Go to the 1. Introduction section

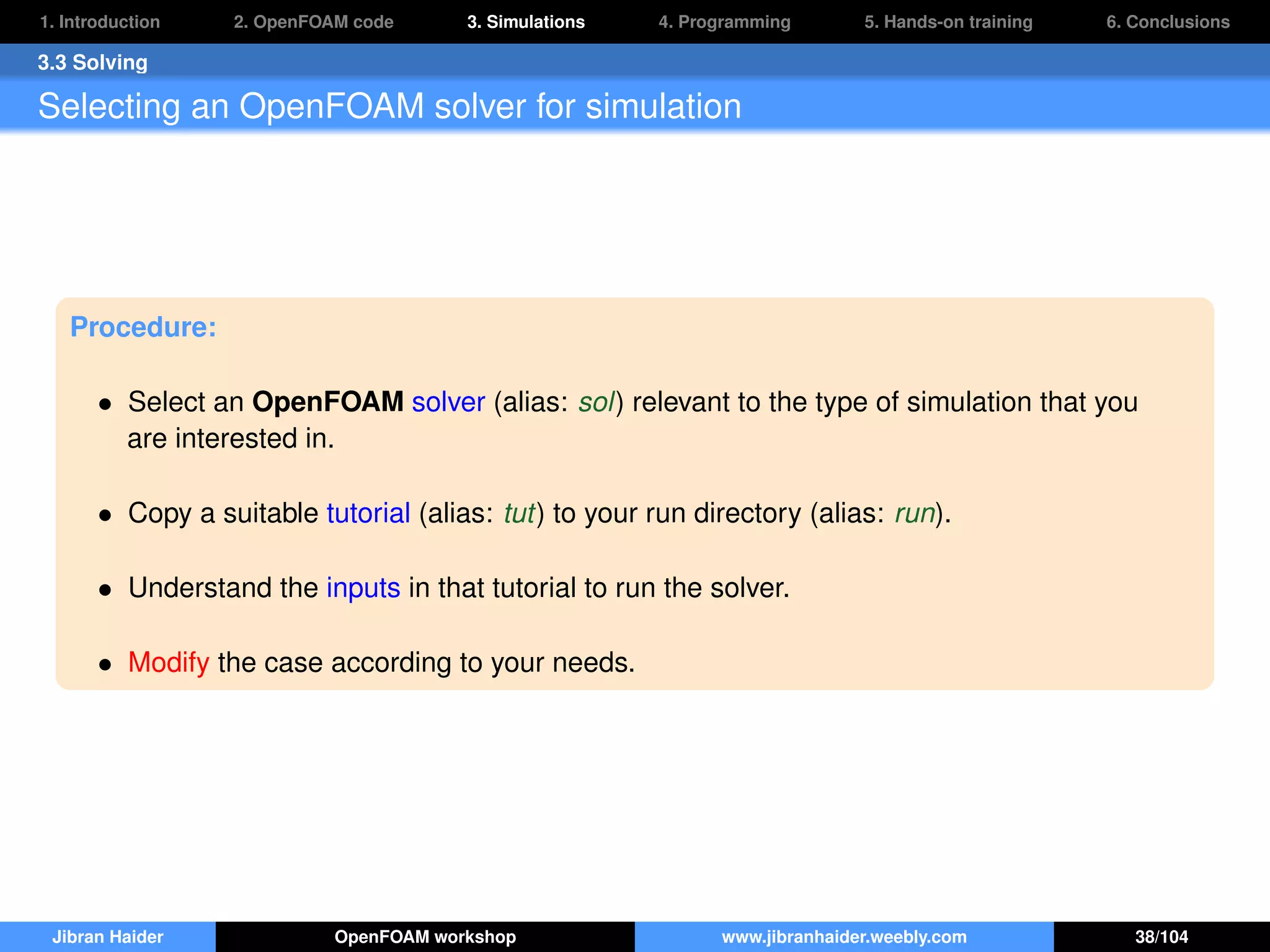(x=100, y=22)
